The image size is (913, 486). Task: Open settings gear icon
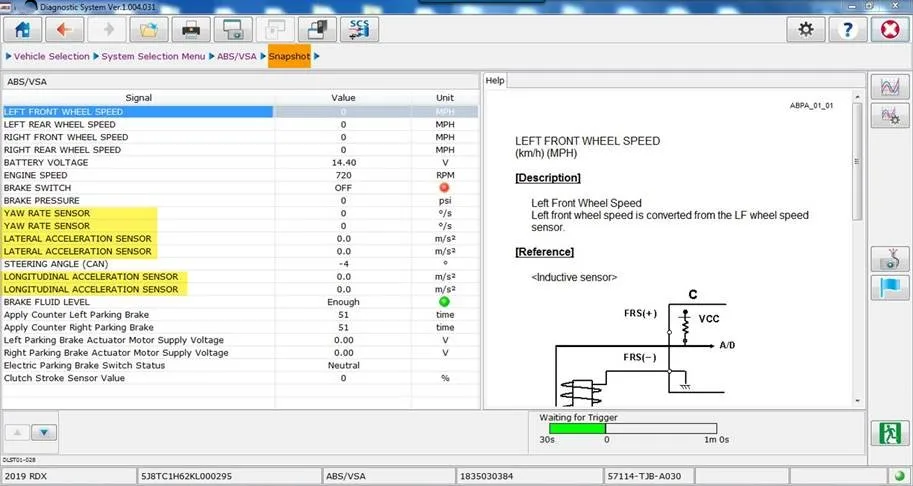(x=806, y=29)
